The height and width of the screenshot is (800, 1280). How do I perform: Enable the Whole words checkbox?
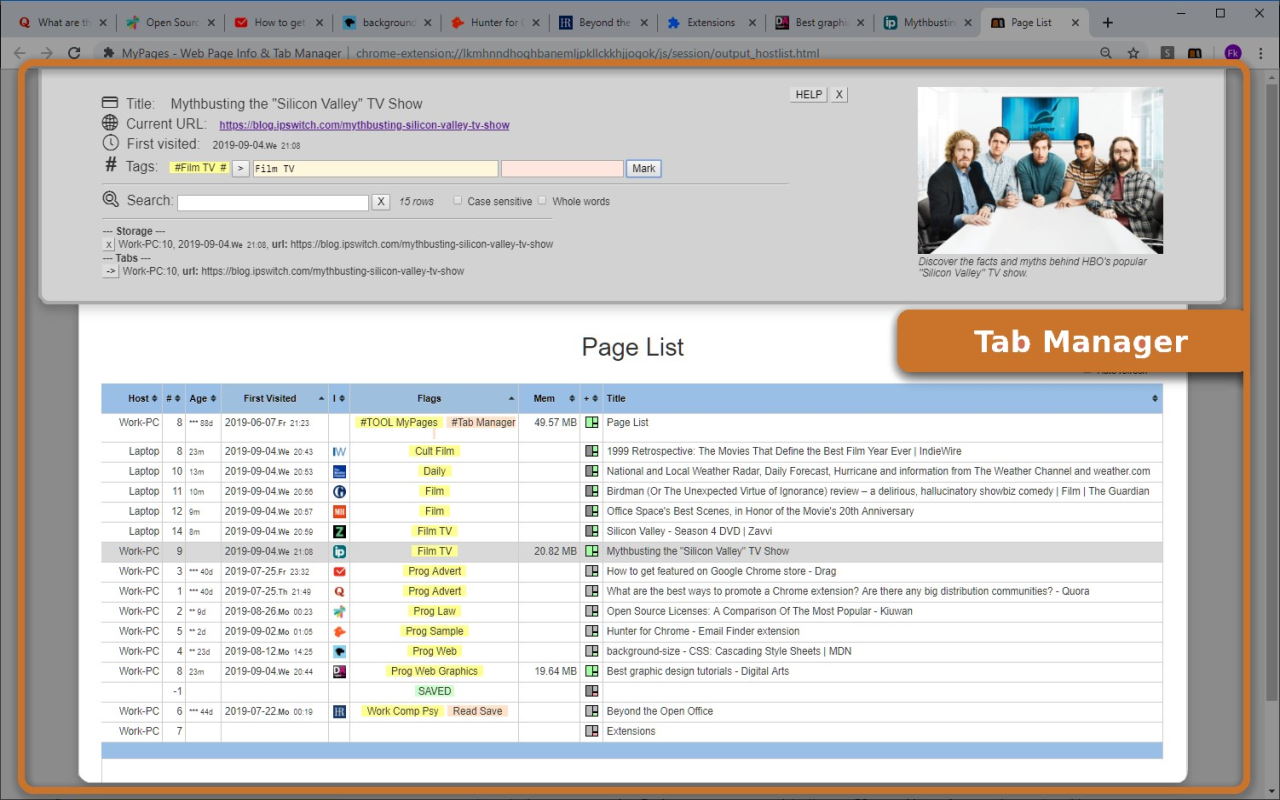pyautogui.click(x=543, y=200)
